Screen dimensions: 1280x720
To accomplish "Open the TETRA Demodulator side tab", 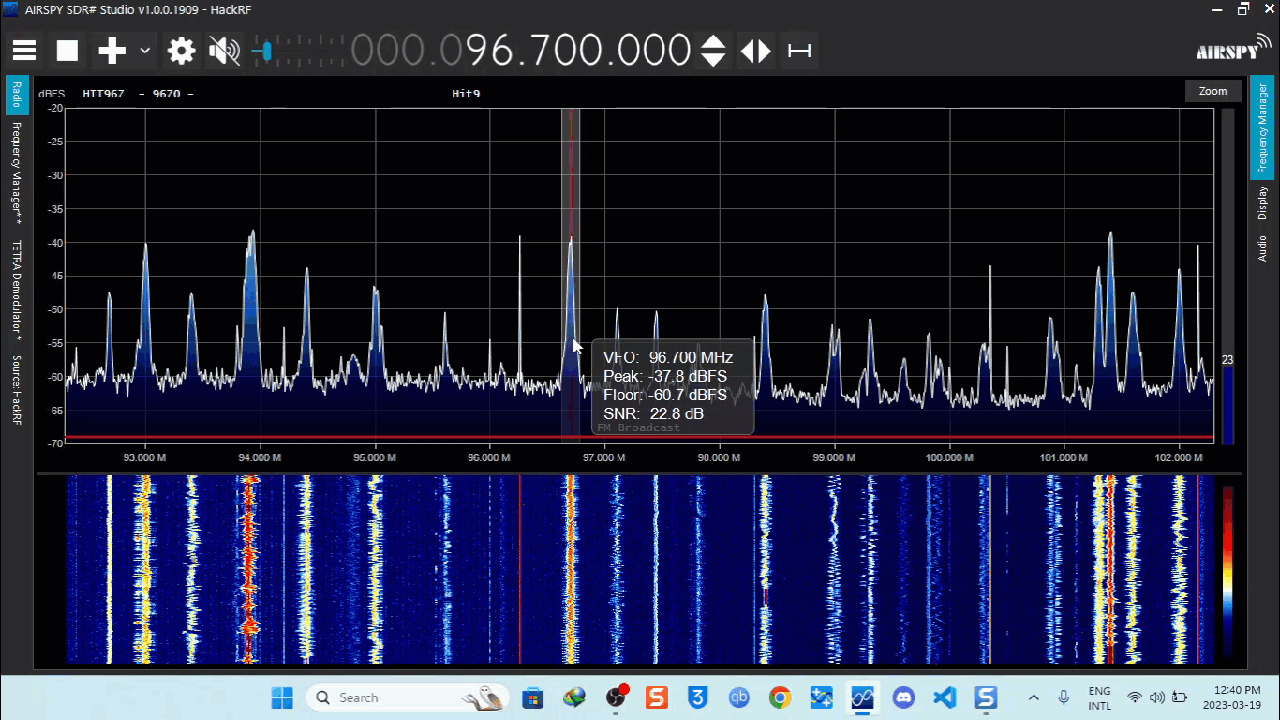I will (17, 290).
